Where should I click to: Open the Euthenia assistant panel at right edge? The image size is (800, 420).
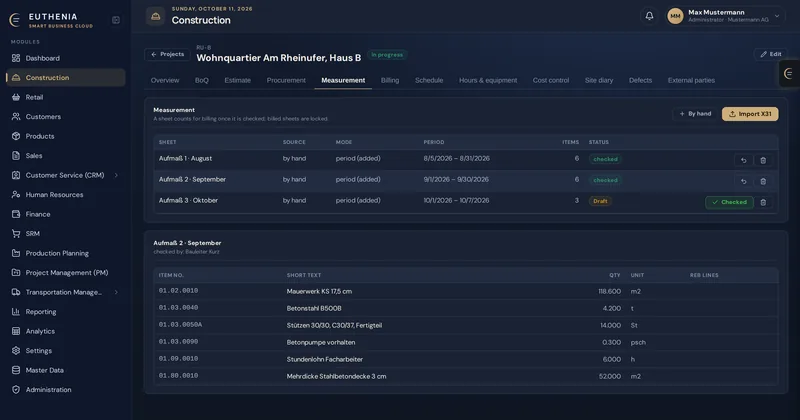tap(789, 73)
